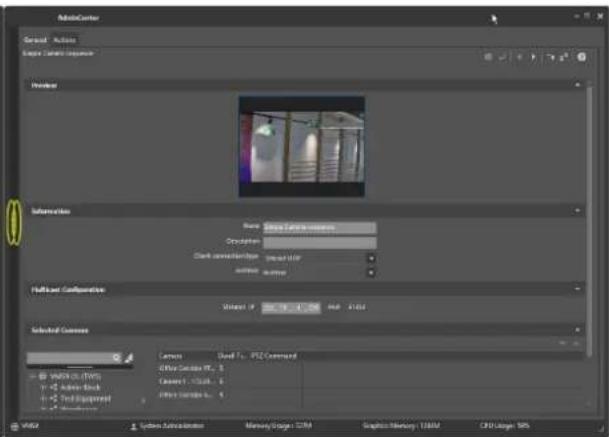Click the Multicast IP address field
Viewport: 609px width, 437px height.
291,308
